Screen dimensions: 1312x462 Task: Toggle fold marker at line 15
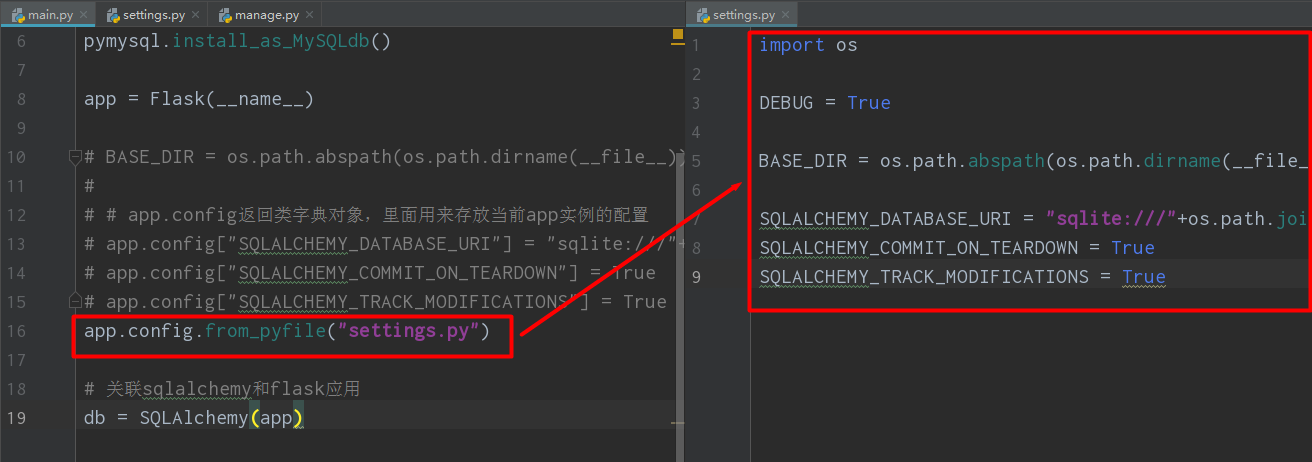coord(74,301)
